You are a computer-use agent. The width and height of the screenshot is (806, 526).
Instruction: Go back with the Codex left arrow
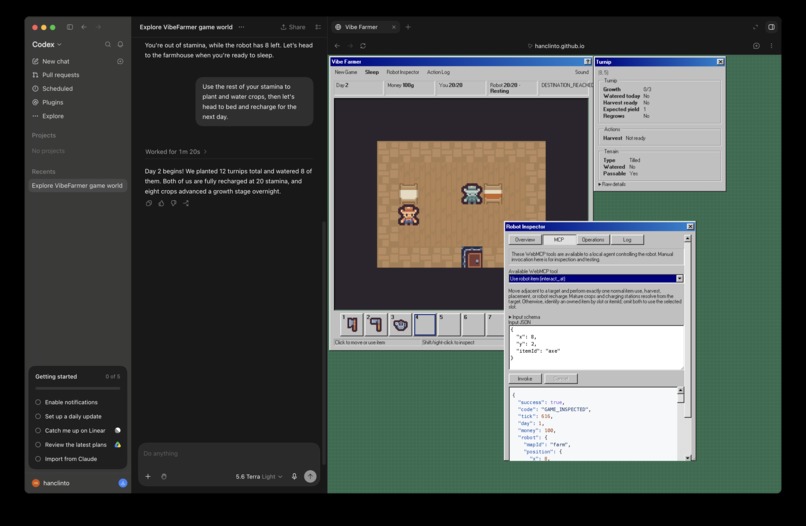click(x=84, y=27)
